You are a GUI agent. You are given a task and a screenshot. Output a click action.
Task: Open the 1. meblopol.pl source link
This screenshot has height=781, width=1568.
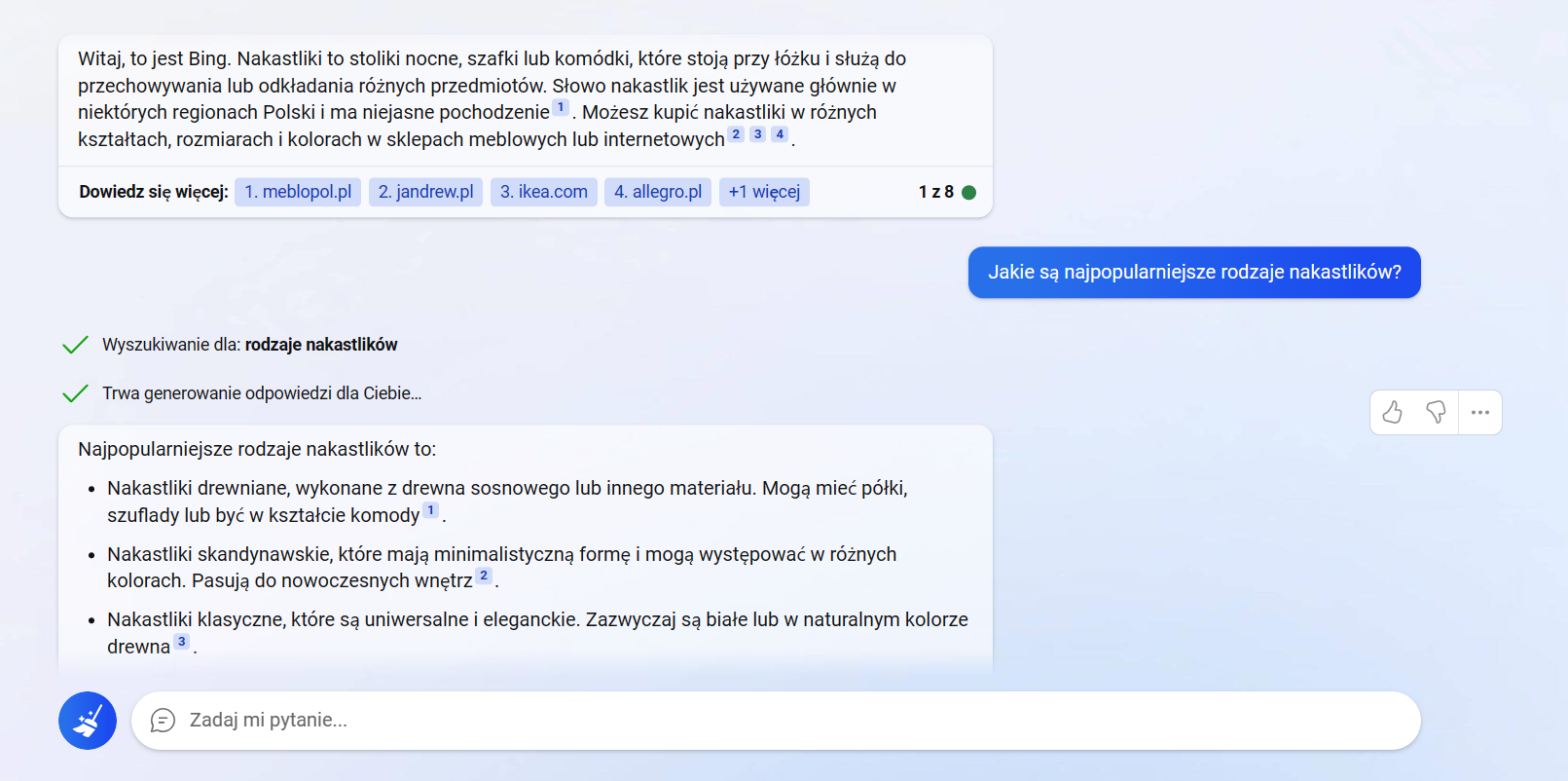(x=298, y=192)
